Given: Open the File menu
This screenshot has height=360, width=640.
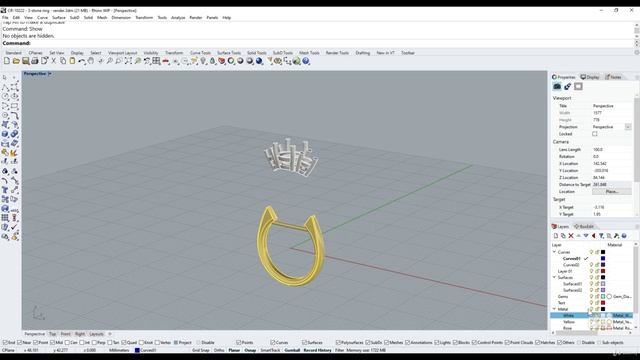Looking at the screenshot, I should pyautogui.click(x=5, y=18).
